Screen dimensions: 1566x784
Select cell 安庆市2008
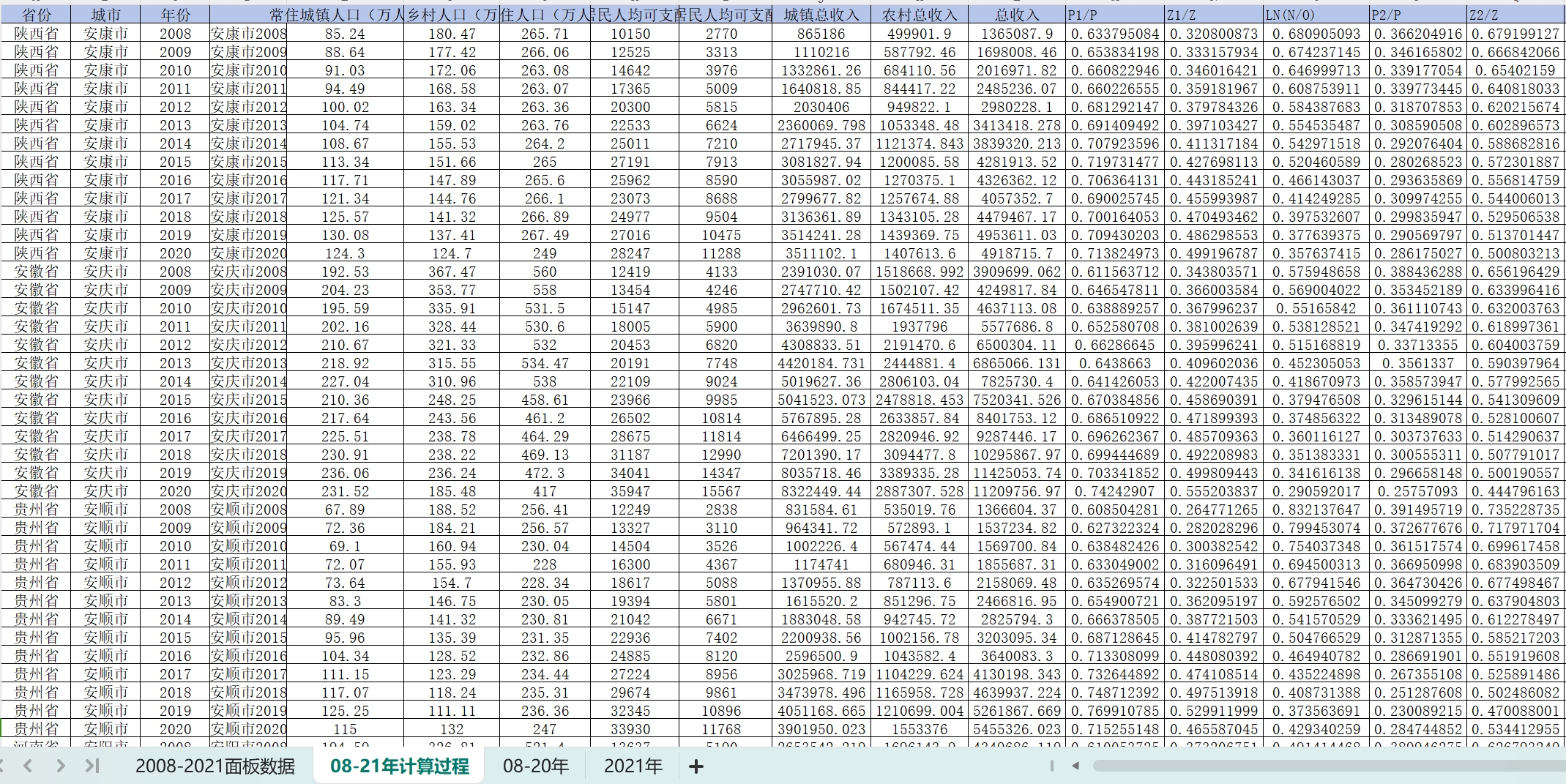[248, 272]
